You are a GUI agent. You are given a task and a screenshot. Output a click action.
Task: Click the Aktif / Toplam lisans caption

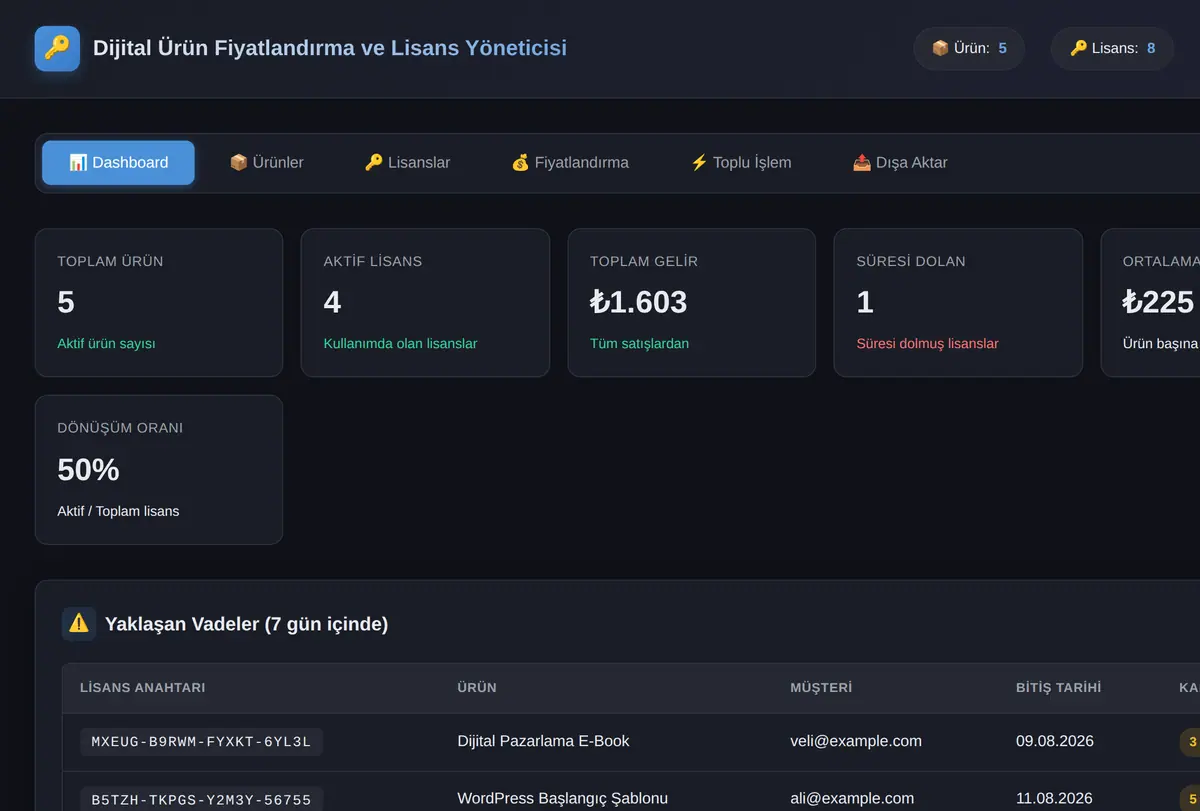click(118, 511)
